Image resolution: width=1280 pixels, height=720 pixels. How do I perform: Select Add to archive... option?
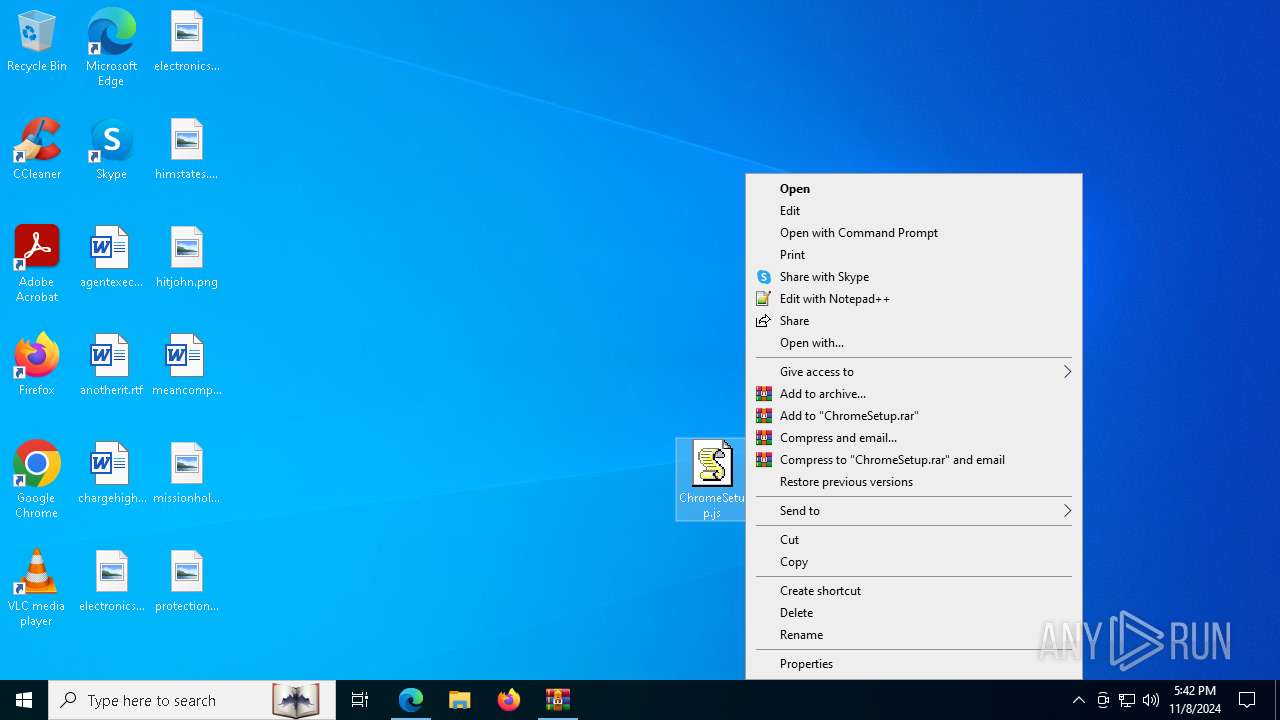[914, 394]
